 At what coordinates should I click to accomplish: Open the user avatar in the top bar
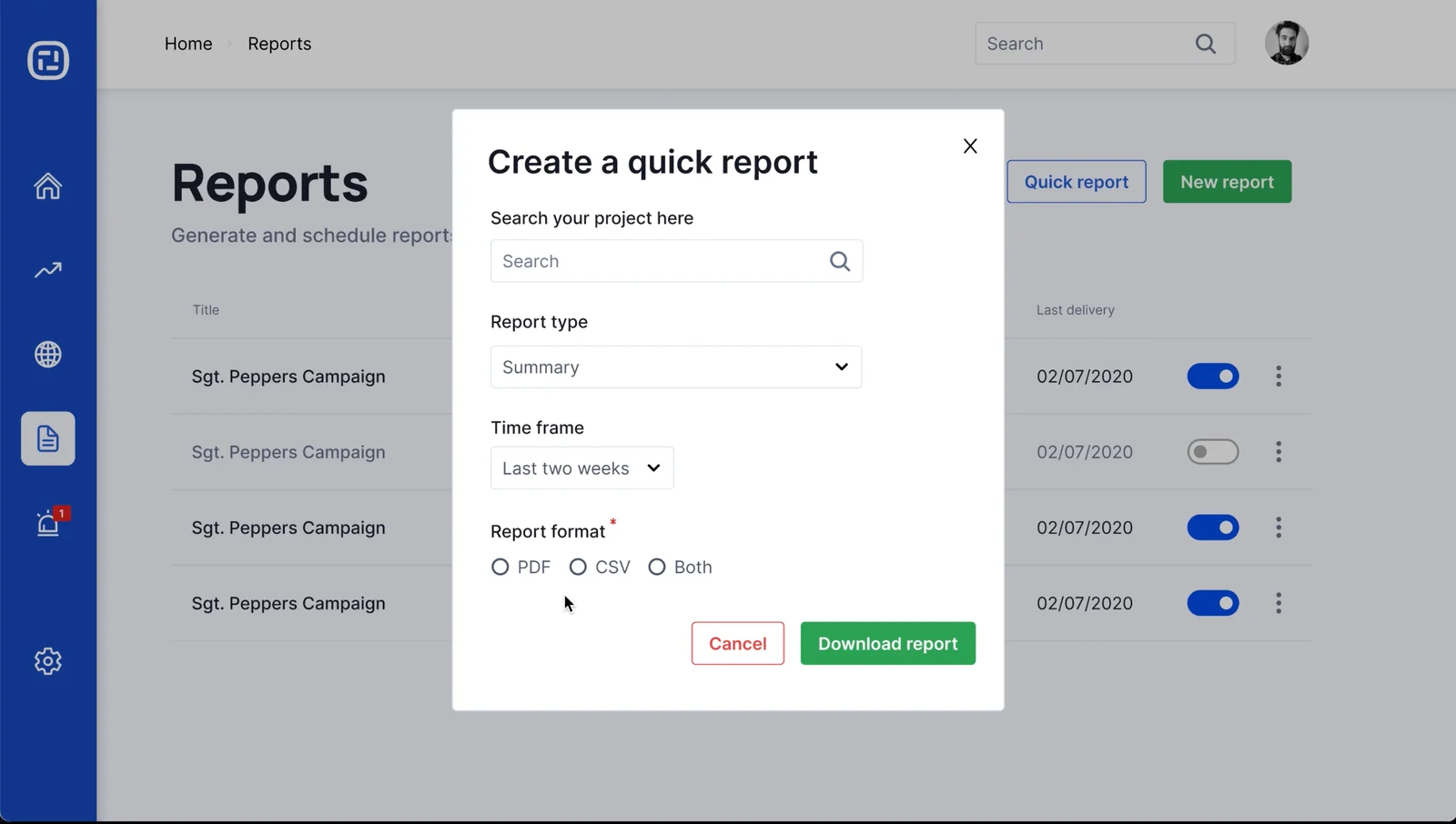point(1286,43)
